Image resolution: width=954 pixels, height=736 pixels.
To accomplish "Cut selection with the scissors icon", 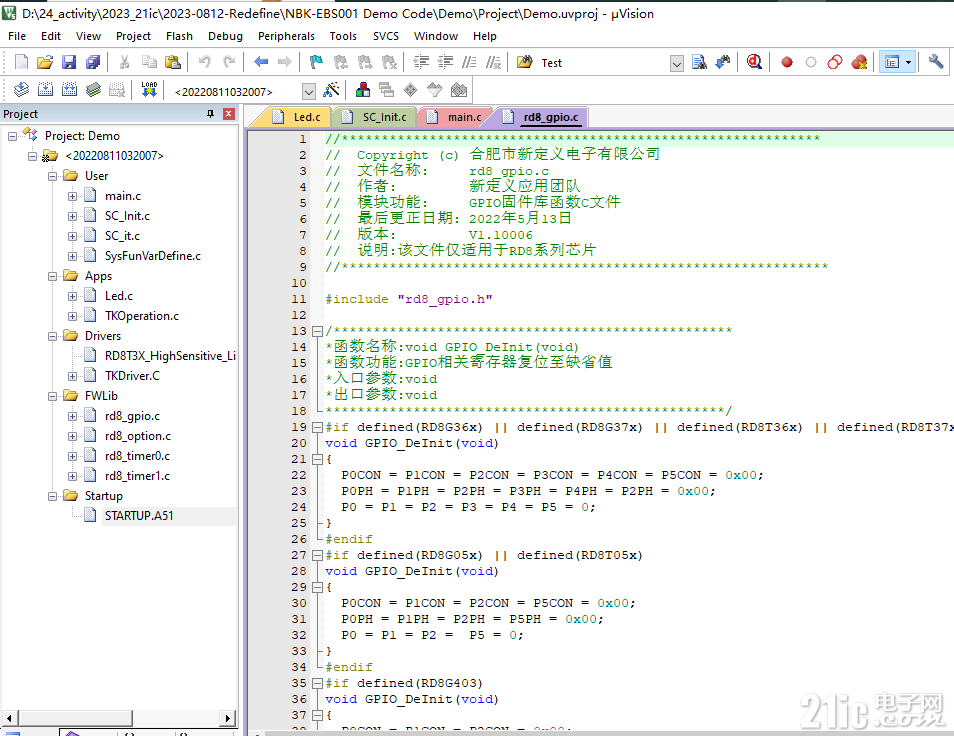I will [x=125, y=62].
